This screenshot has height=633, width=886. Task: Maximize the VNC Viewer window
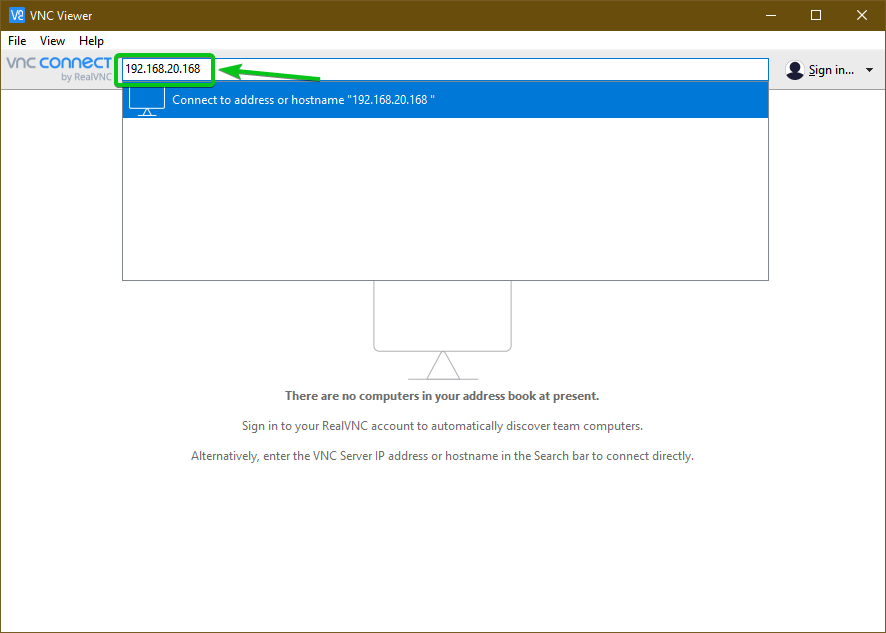(816, 15)
